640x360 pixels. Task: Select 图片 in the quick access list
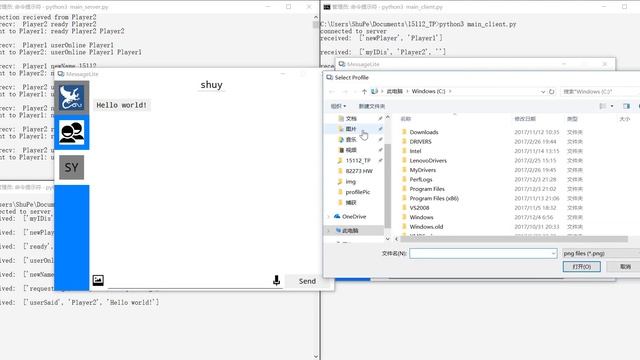coord(351,129)
